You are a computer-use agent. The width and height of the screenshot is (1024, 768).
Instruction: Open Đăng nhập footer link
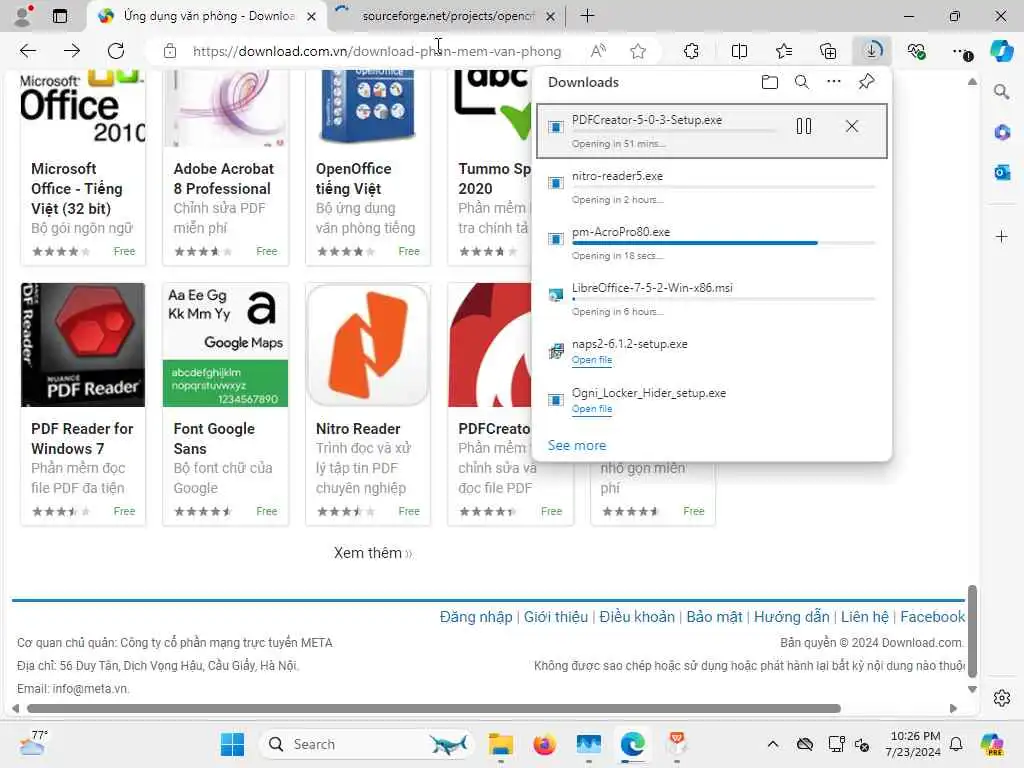tap(476, 616)
